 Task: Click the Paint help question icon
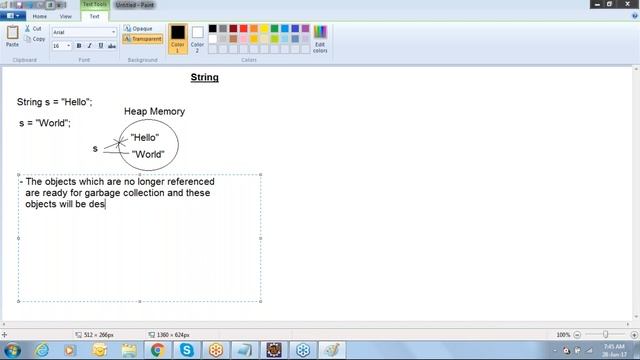coord(635,16)
